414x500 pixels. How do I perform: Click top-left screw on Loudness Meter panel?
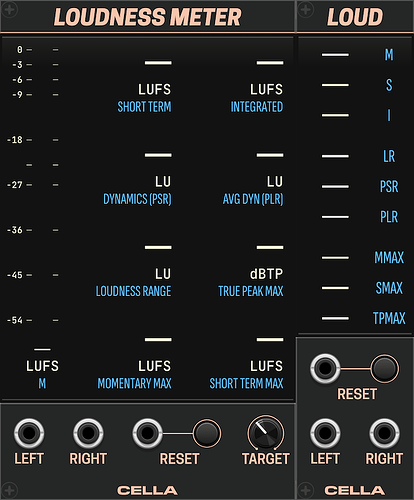(10, 9)
